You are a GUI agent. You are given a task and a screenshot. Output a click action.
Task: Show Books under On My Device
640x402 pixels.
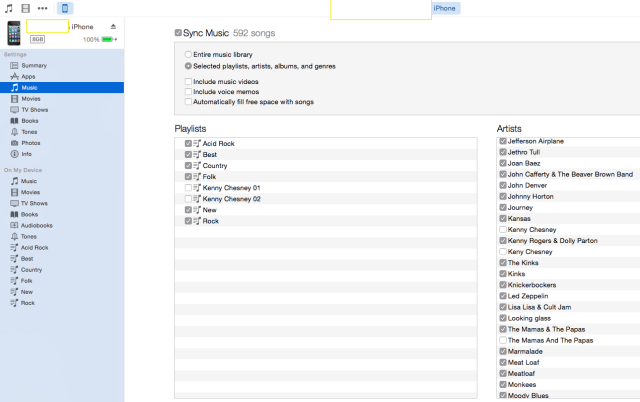click(x=62, y=214)
